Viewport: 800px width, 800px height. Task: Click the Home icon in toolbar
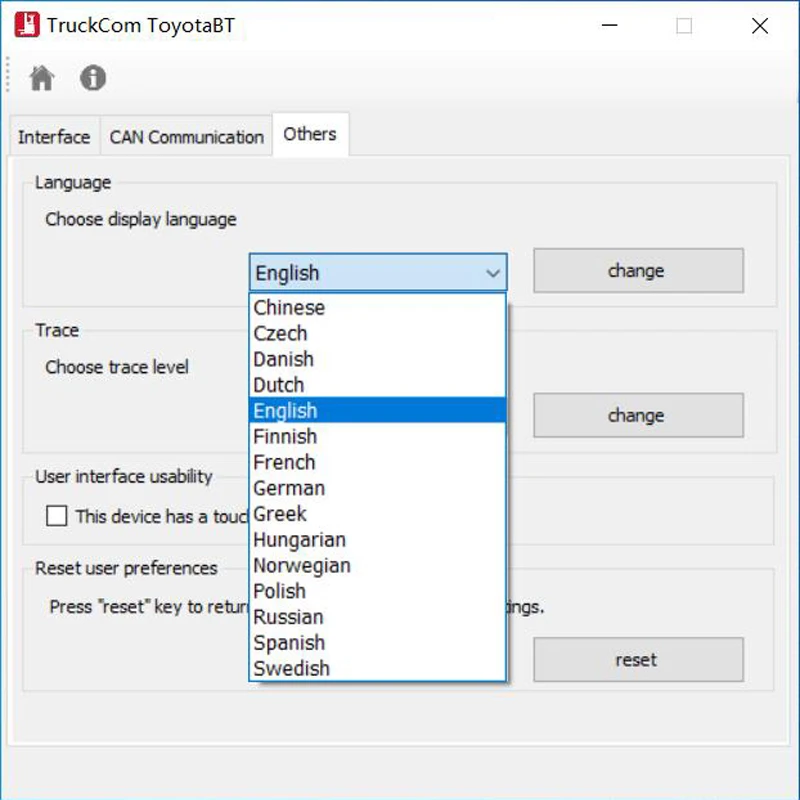click(x=42, y=78)
